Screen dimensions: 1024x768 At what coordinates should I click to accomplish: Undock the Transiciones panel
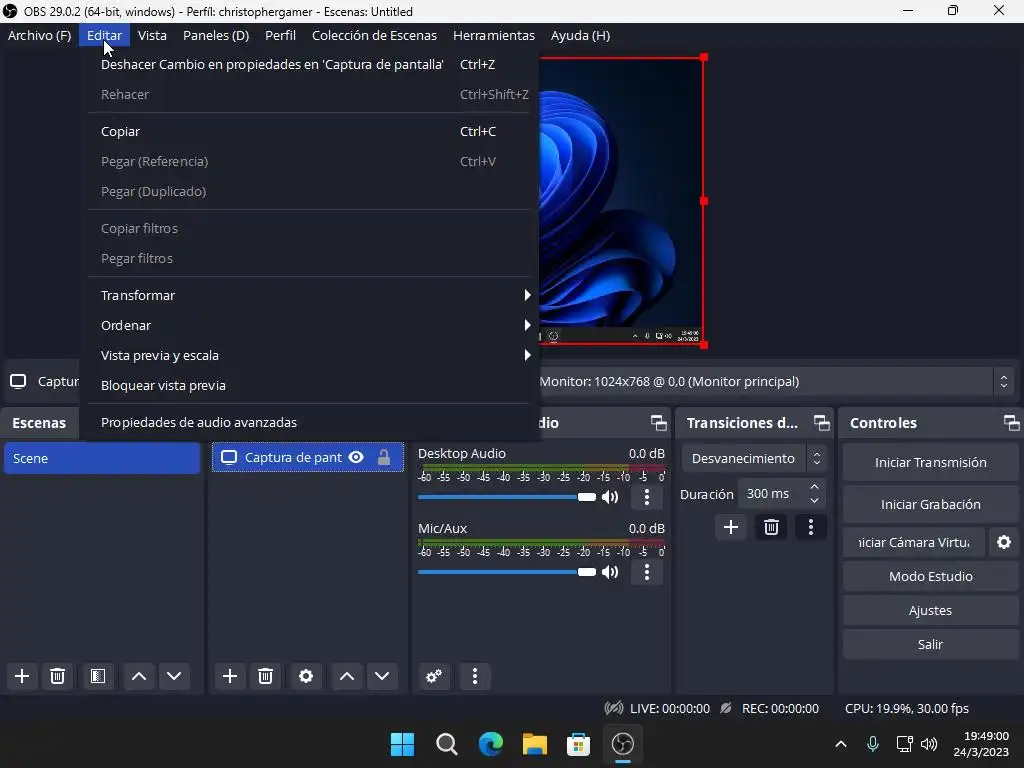pyautogui.click(x=822, y=423)
